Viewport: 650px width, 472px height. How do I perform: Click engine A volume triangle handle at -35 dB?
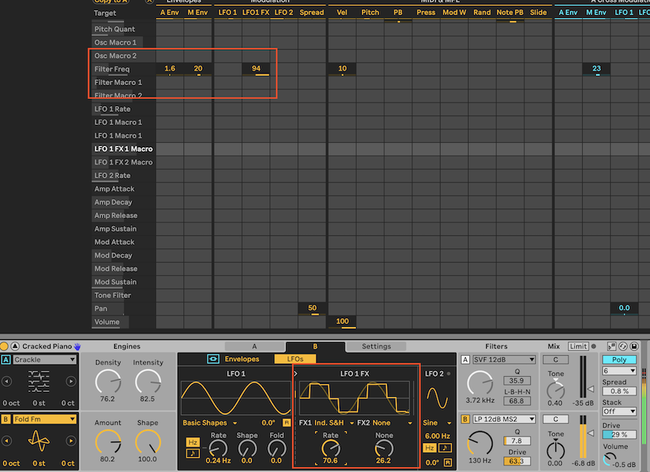point(591,390)
